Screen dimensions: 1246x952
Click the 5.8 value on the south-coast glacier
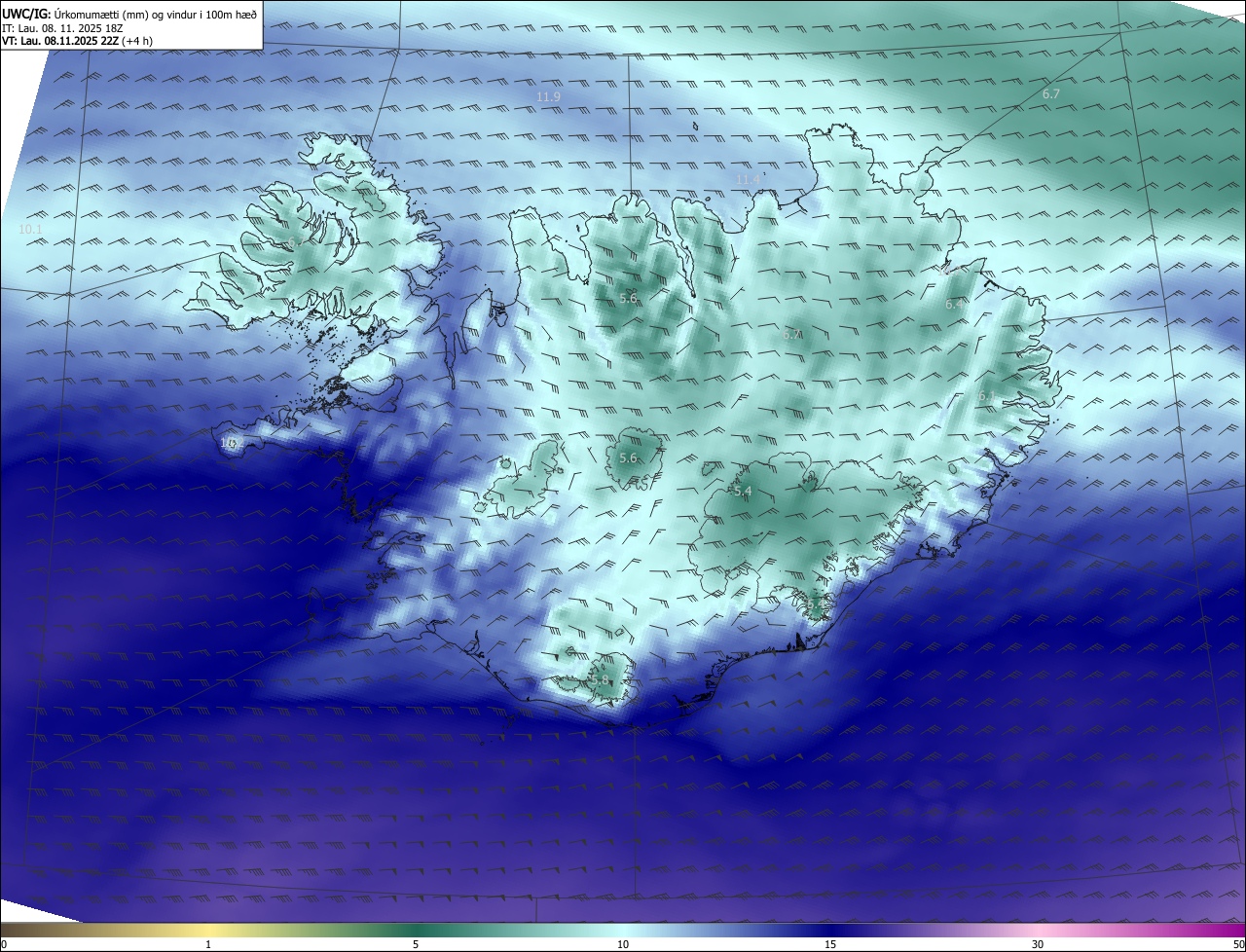(600, 679)
